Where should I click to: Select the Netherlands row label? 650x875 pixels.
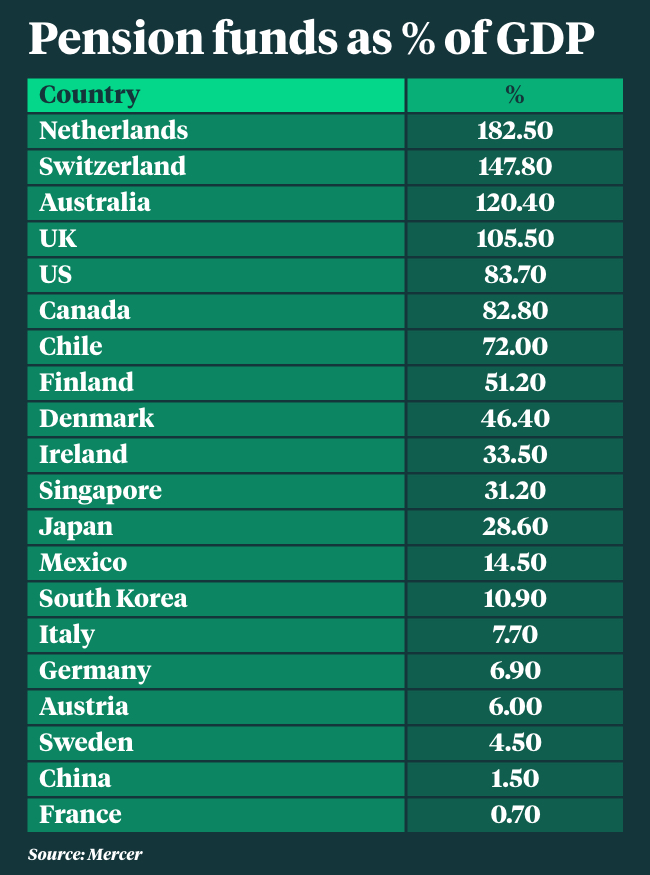pos(113,130)
